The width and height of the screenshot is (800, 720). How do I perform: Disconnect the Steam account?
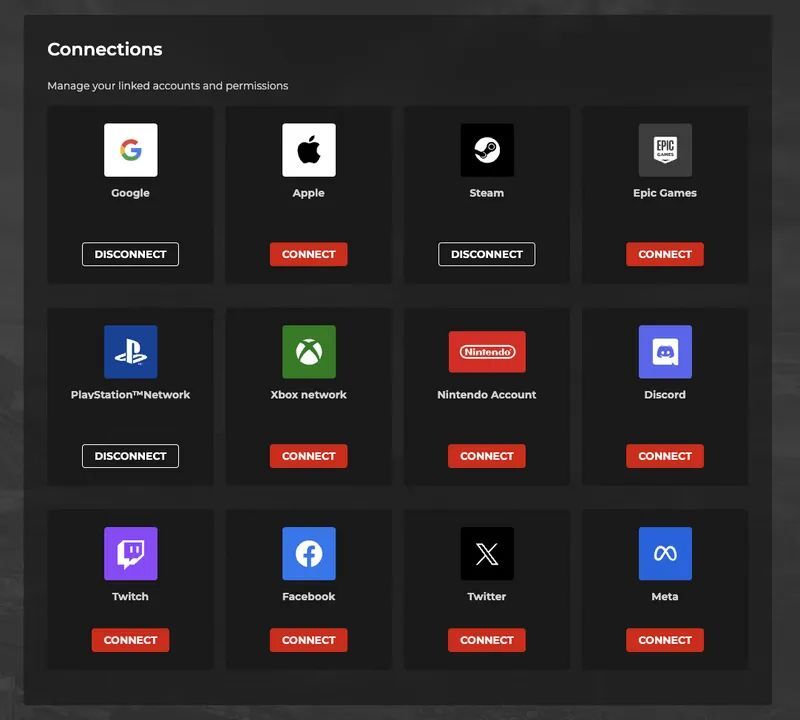point(487,254)
